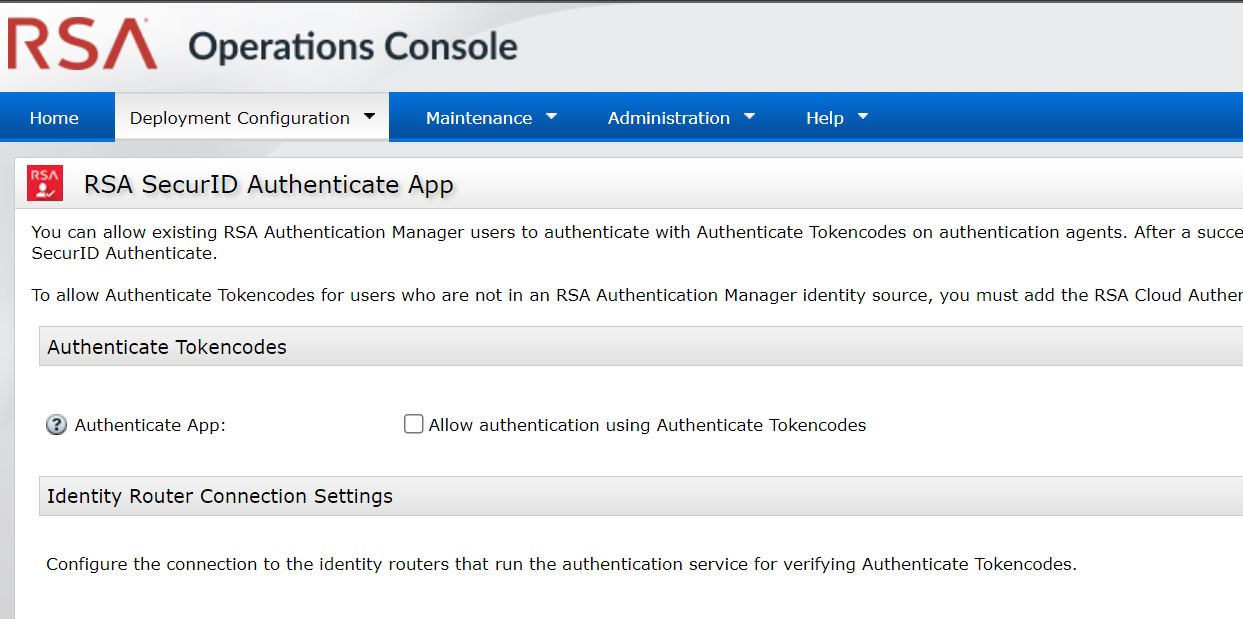
Task: Click the Authenticate App field label
Action: point(150,425)
